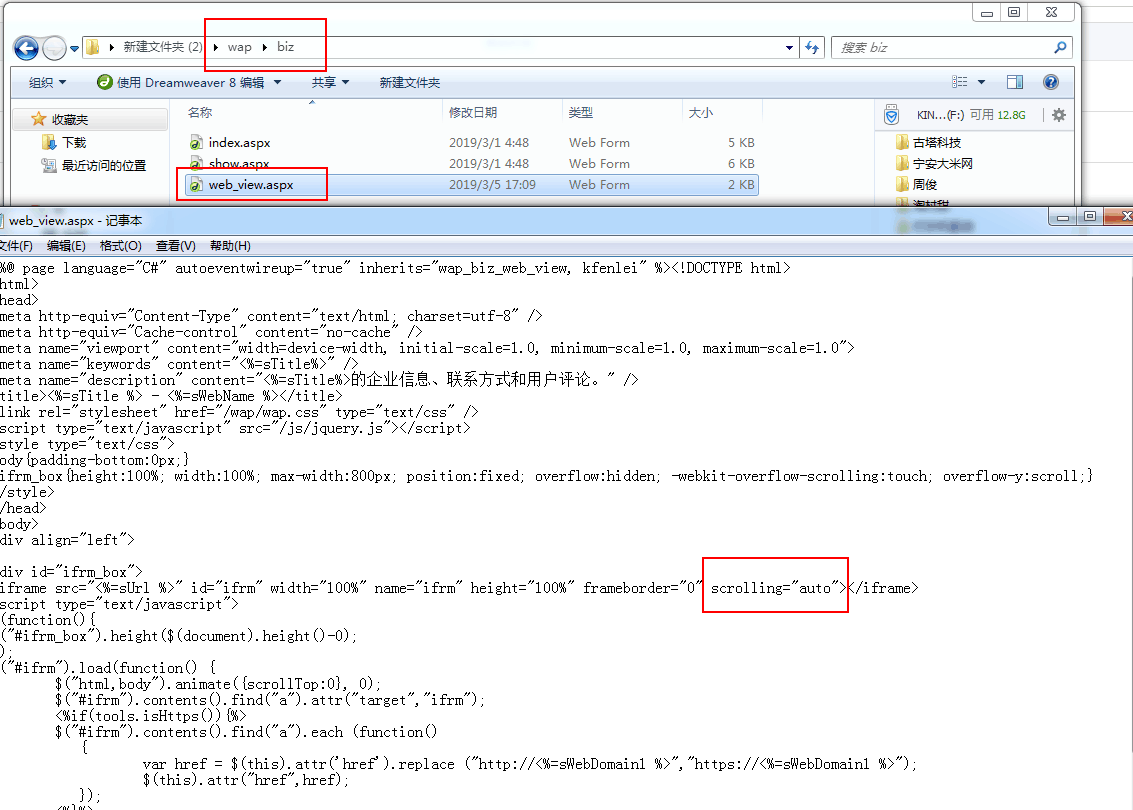Viewport: 1133px width, 810px height.
Task: Open the 格式(O) menu in Notepad
Action: point(119,246)
